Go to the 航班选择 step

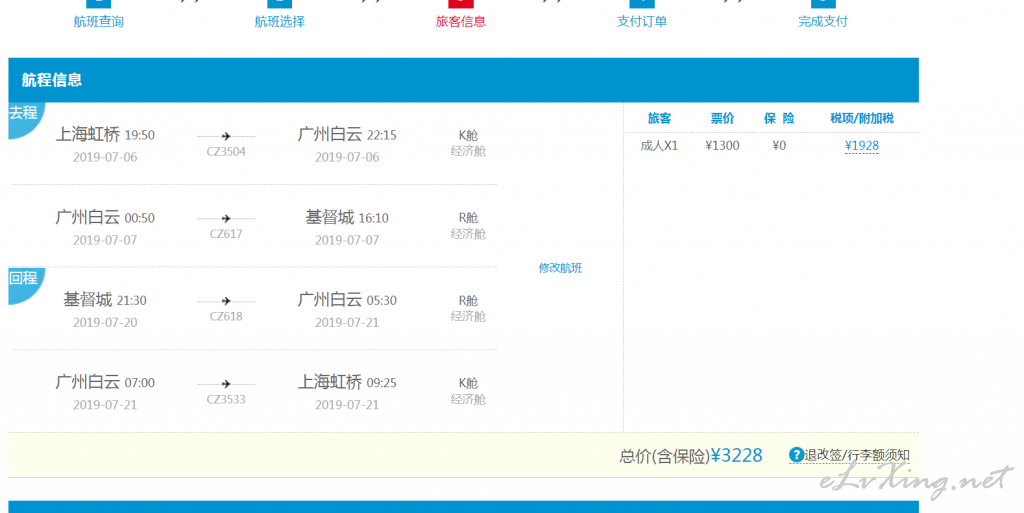point(280,21)
